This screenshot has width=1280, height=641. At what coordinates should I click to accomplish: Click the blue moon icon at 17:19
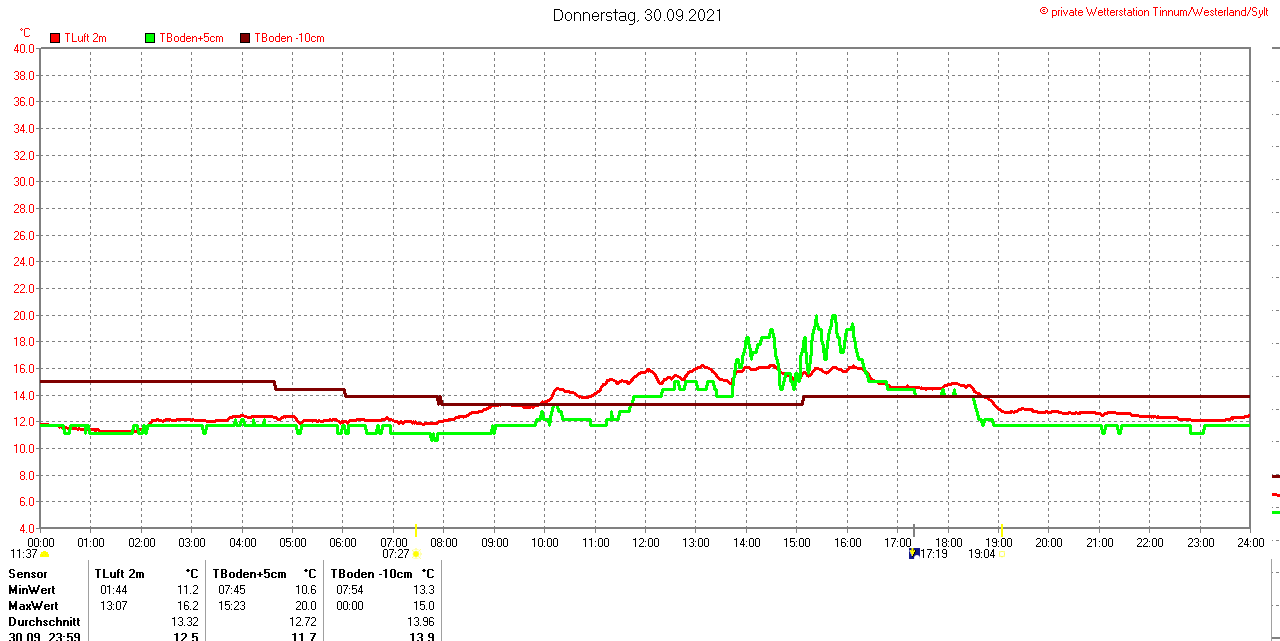pos(913,553)
